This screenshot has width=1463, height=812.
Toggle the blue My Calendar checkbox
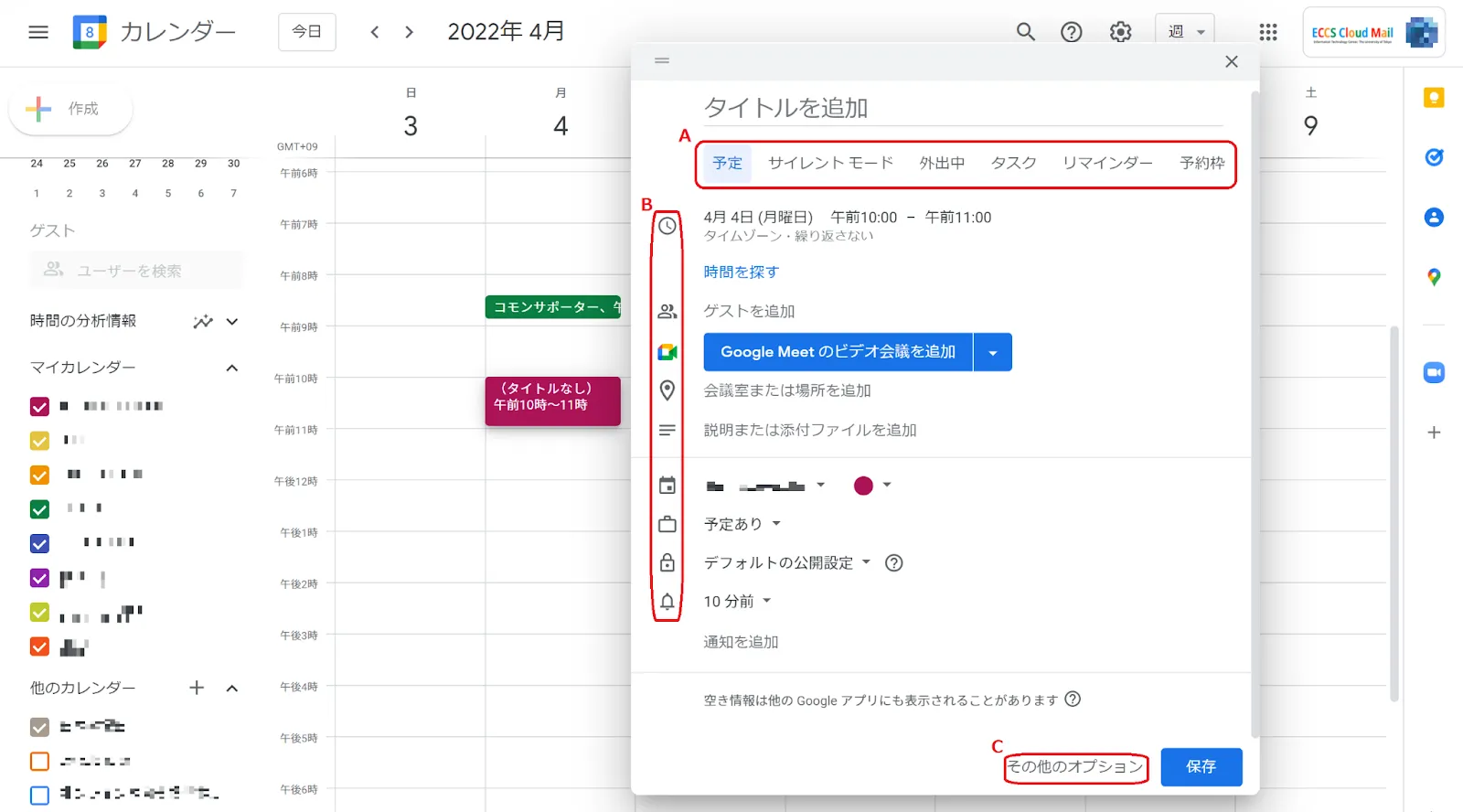(39, 543)
